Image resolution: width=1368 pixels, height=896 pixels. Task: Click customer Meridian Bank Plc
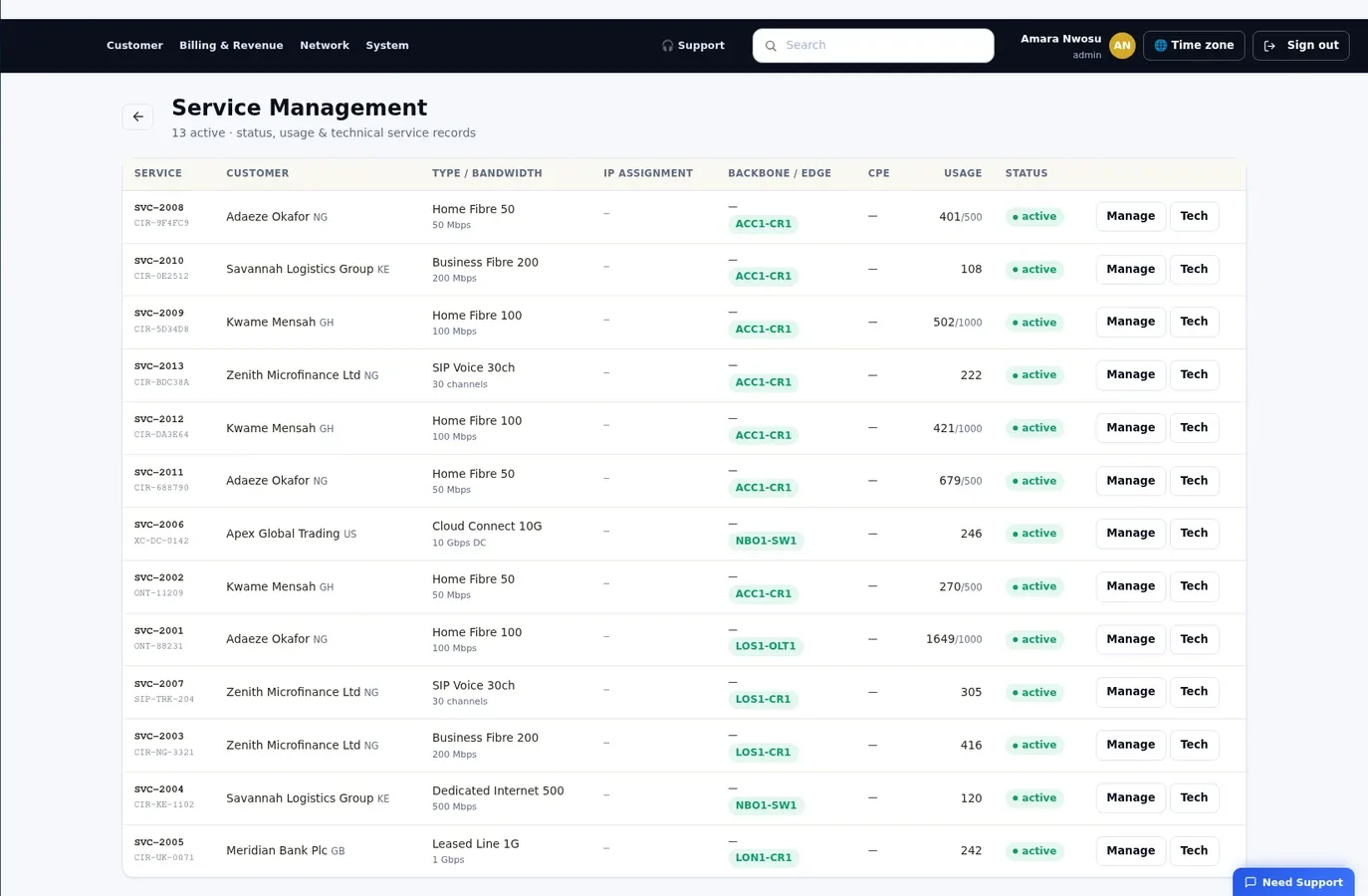tap(277, 850)
